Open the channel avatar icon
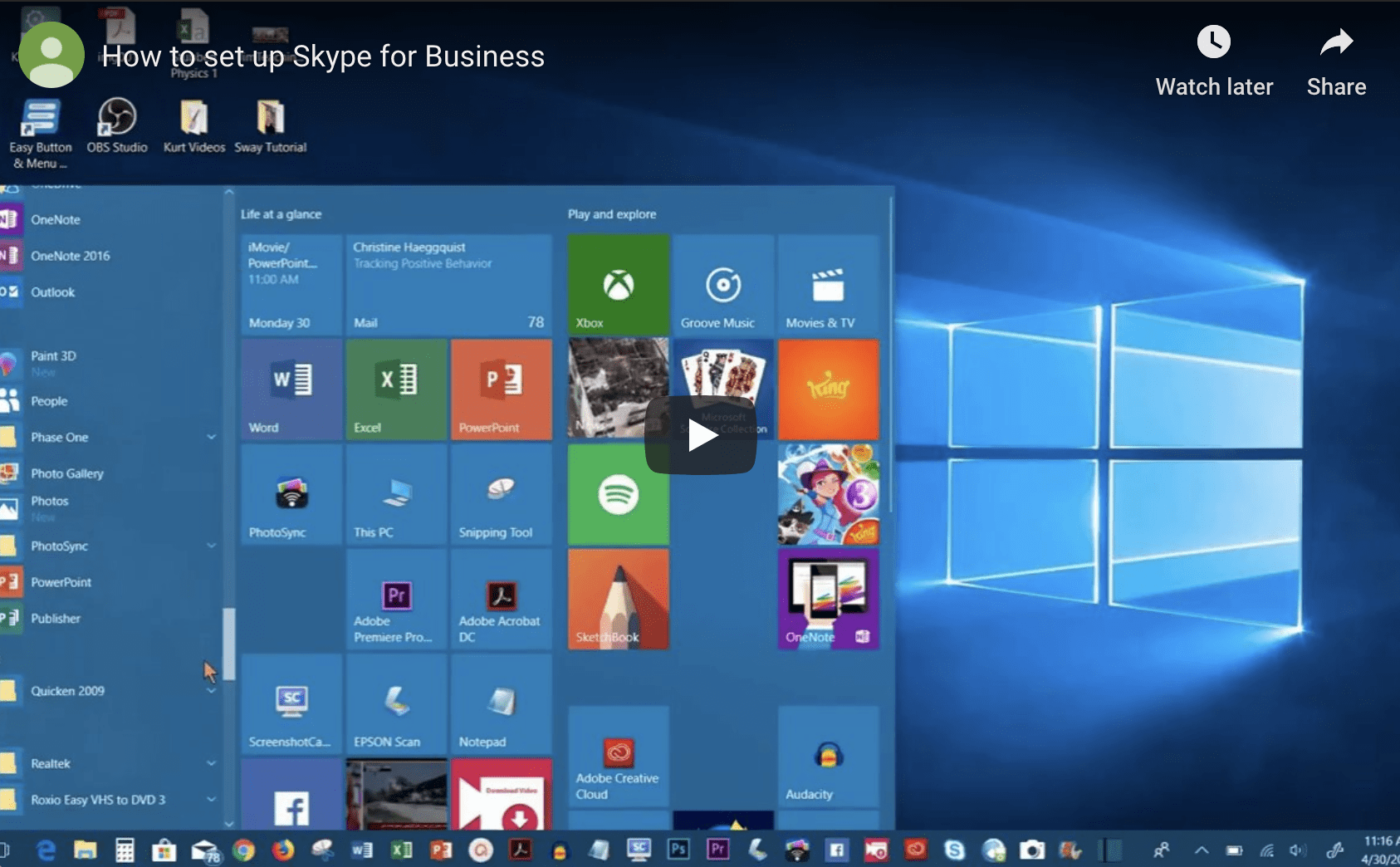The width and height of the screenshot is (1400, 867). tap(51, 55)
